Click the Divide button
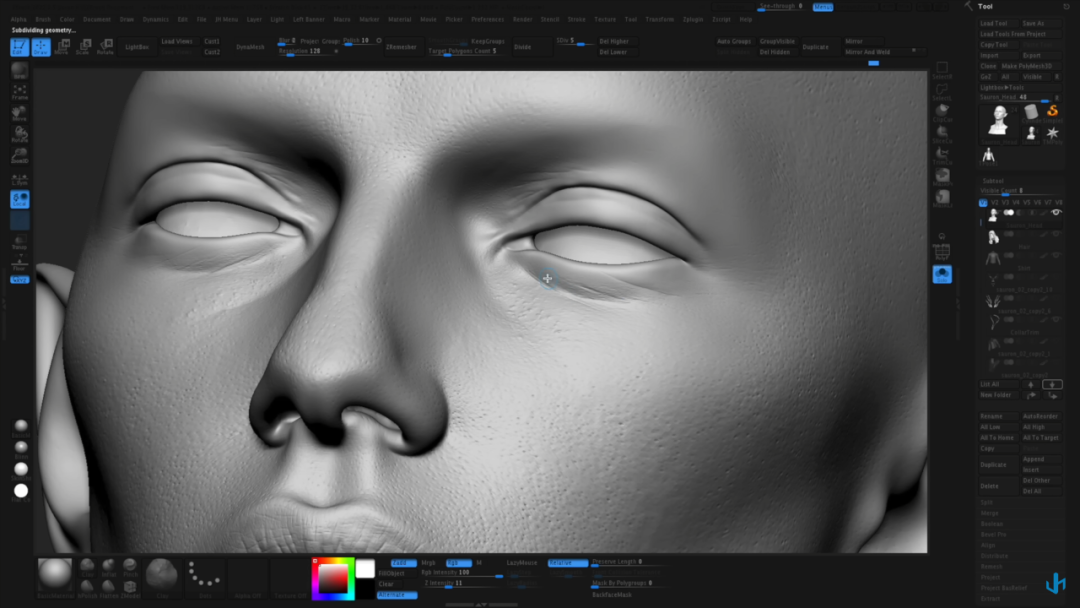The width and height of the screenshot is (1080, 608). pos(523,47)
